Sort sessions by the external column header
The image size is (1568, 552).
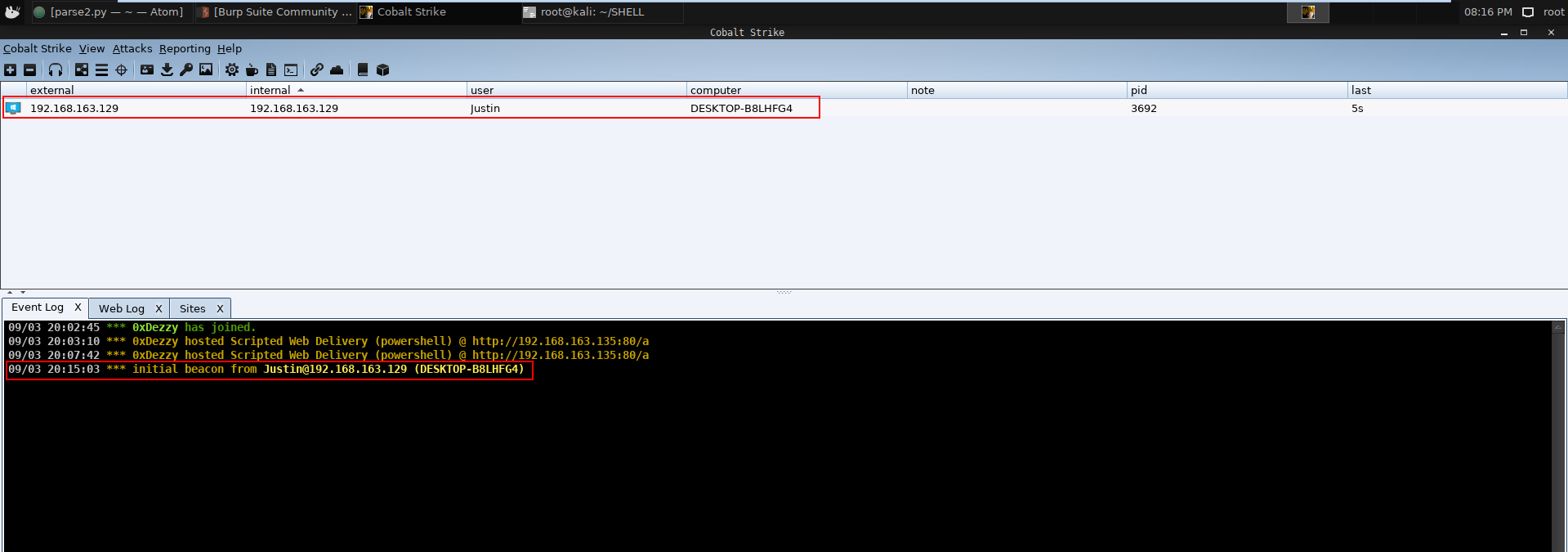click(136, 90)
